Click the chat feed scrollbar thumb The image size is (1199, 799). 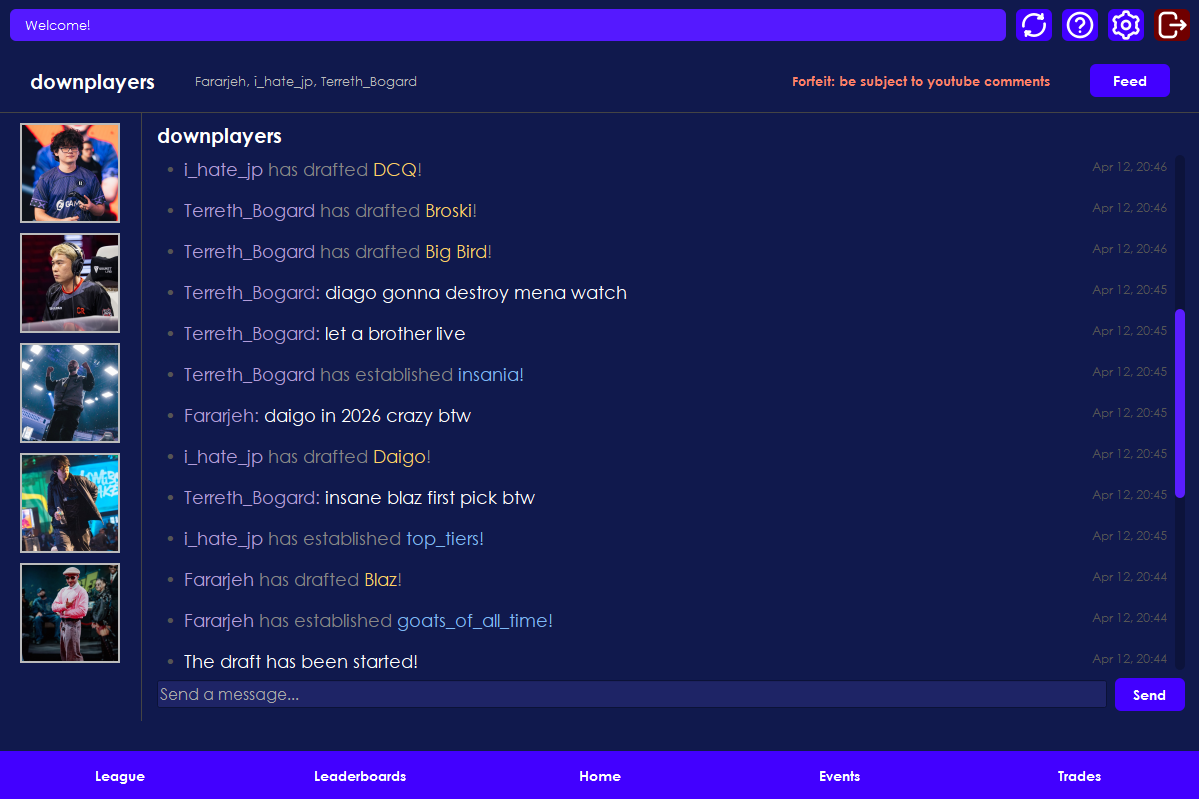click(x=1180, y=403)
